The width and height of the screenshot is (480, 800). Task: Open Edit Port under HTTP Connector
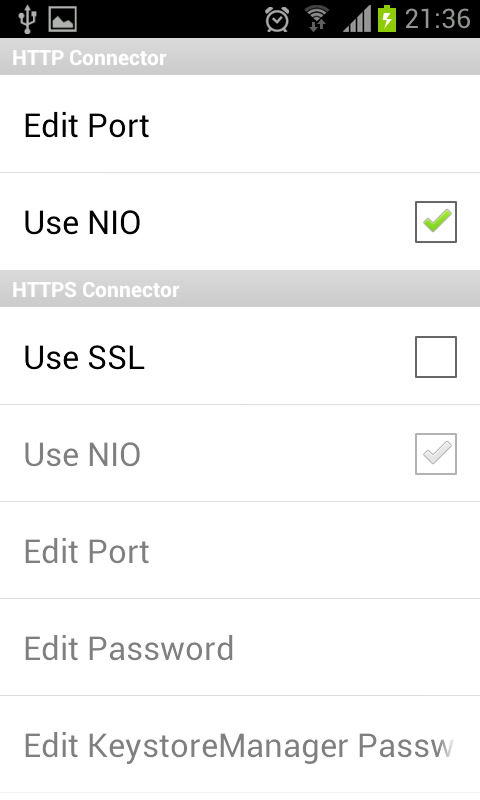(240, 124)
